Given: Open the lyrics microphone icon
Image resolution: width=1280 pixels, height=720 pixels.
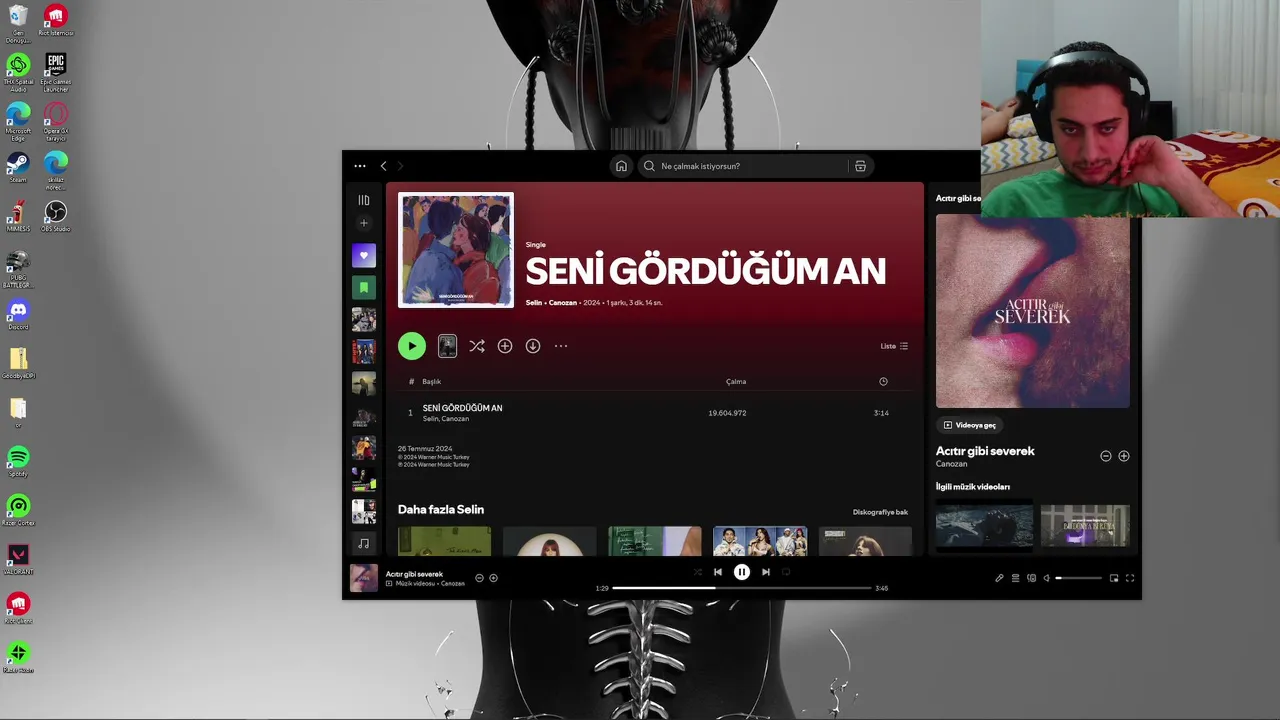Looking at the screenshot, I should (999, 578).
